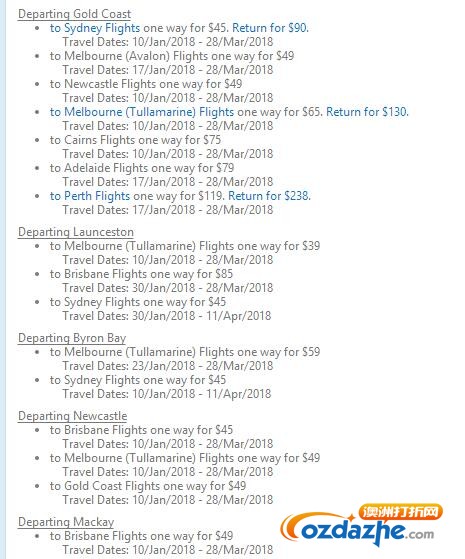465x559 pixels.
Task: Click 'Return for $90.' link
Action: pos(271,28)
